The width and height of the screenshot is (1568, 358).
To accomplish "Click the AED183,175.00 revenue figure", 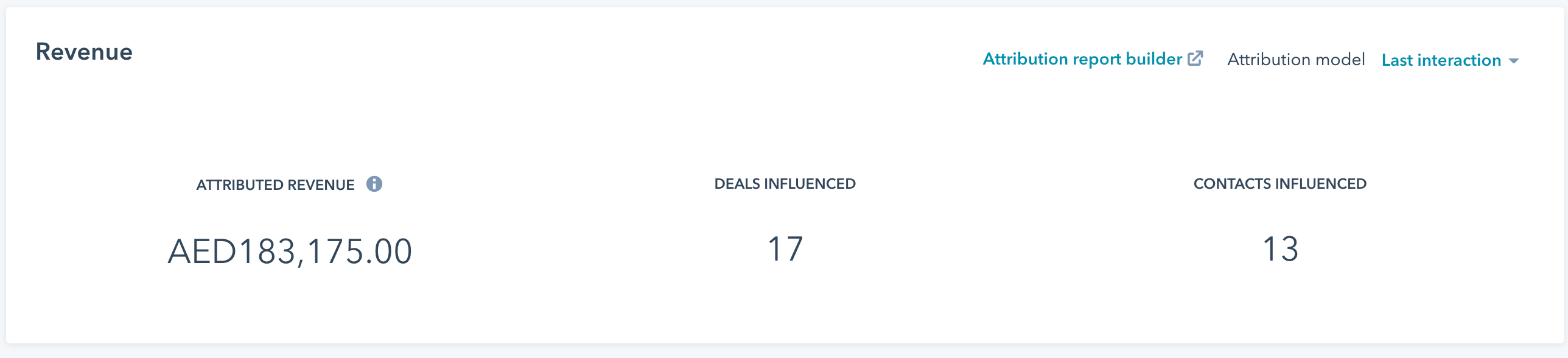I will (x=290, y=251).
